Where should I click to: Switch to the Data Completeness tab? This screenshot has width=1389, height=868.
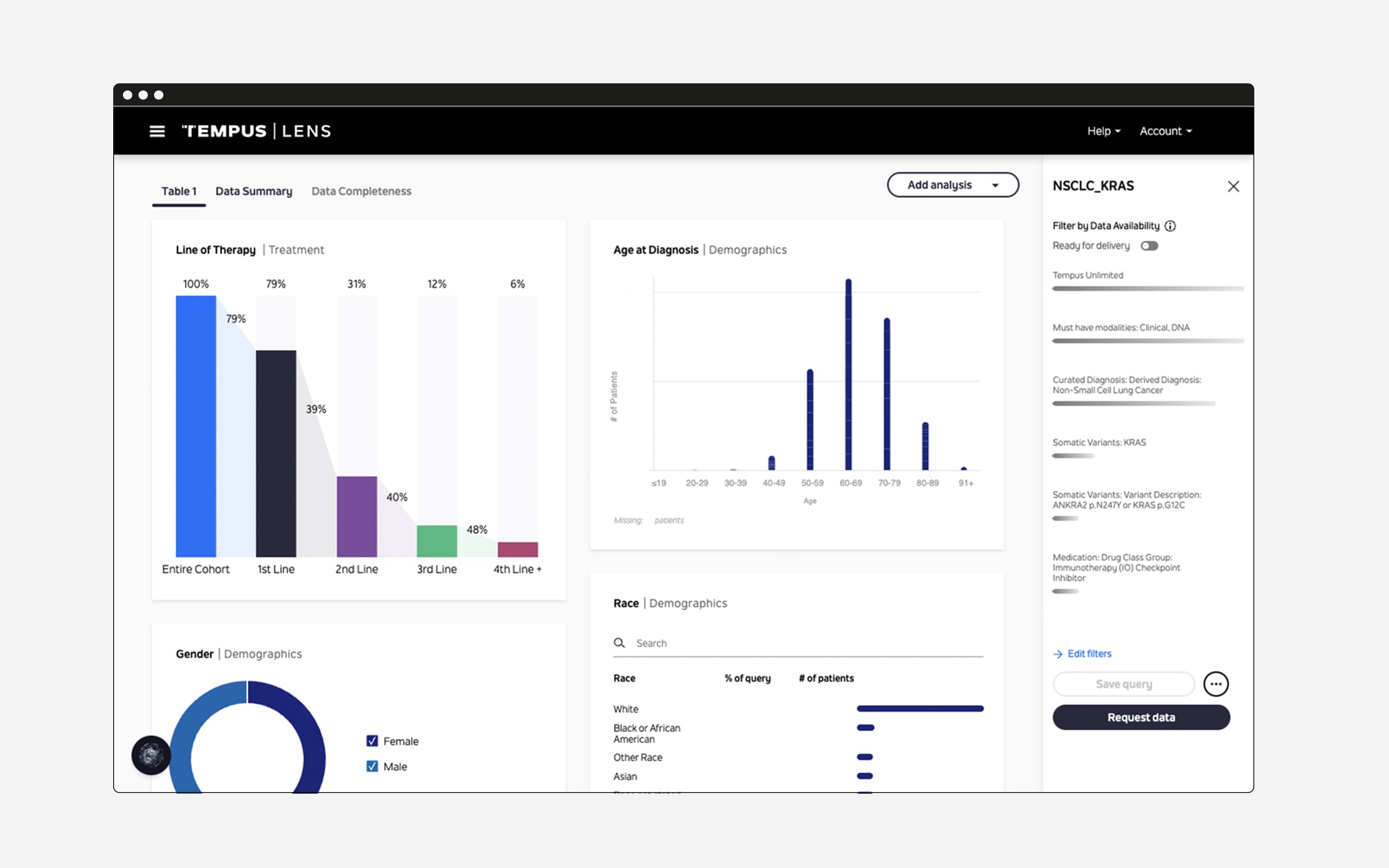pyautogui.click(x=361, y=191)
